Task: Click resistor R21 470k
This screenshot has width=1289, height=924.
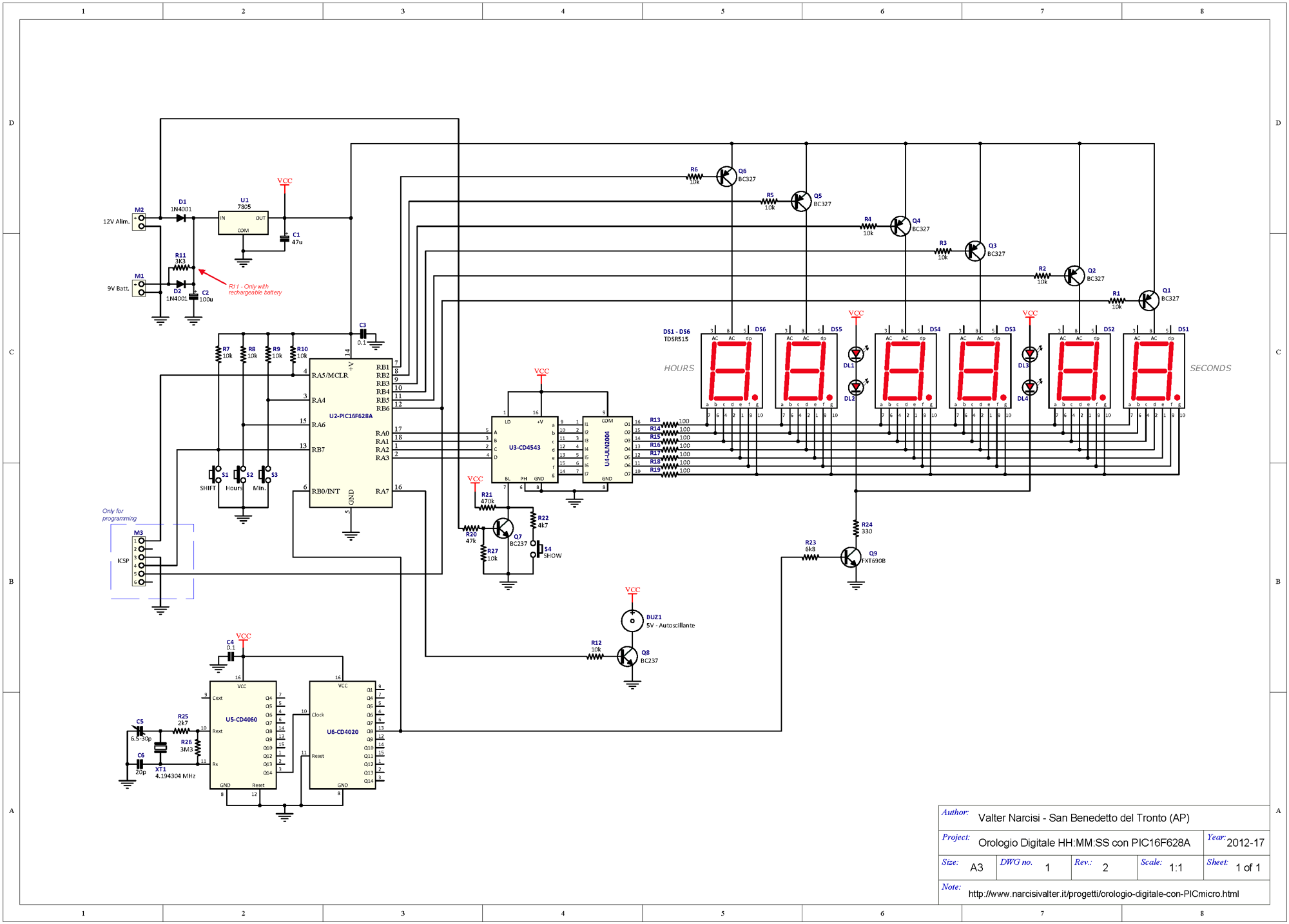Action: pos(487,508)
